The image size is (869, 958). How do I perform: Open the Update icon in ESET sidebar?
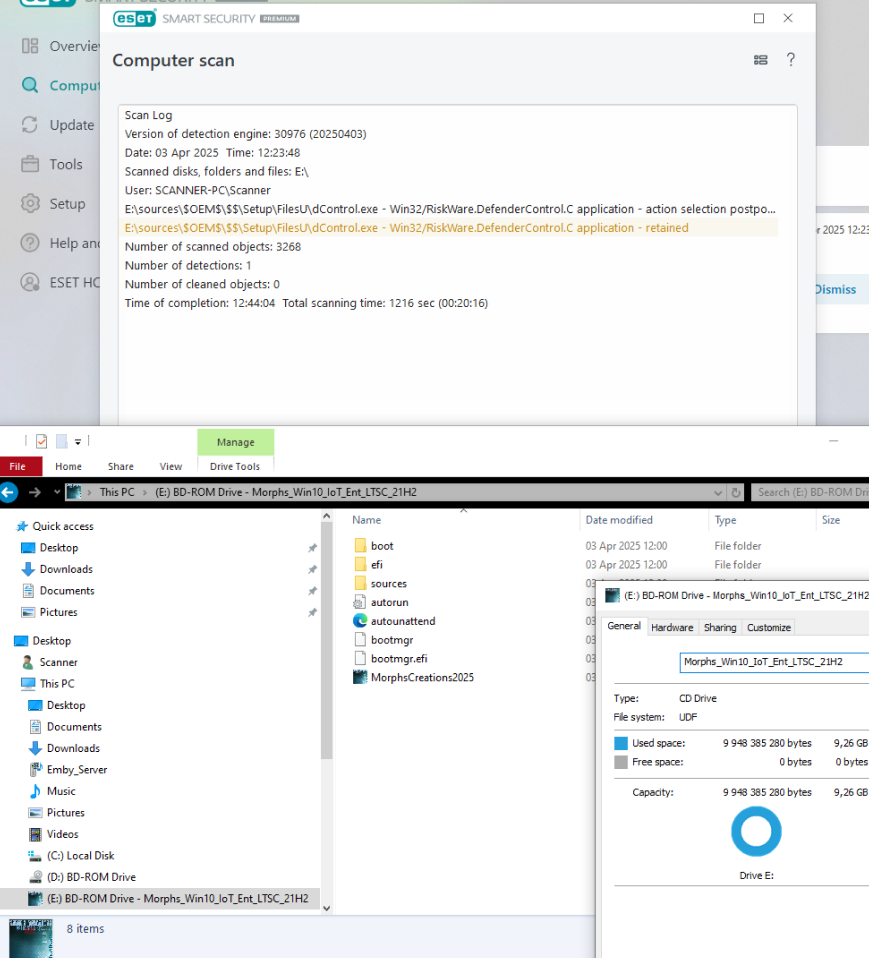click(30, 125)
